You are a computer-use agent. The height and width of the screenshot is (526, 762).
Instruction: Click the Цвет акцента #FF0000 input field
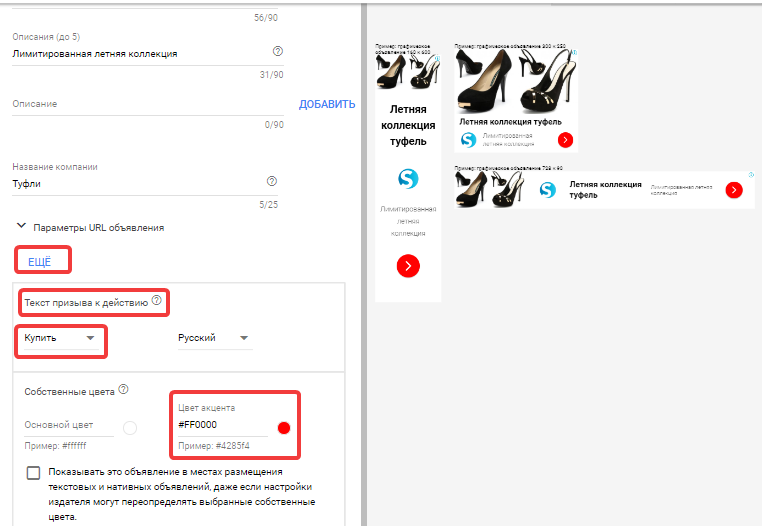(x=223, y=425)
